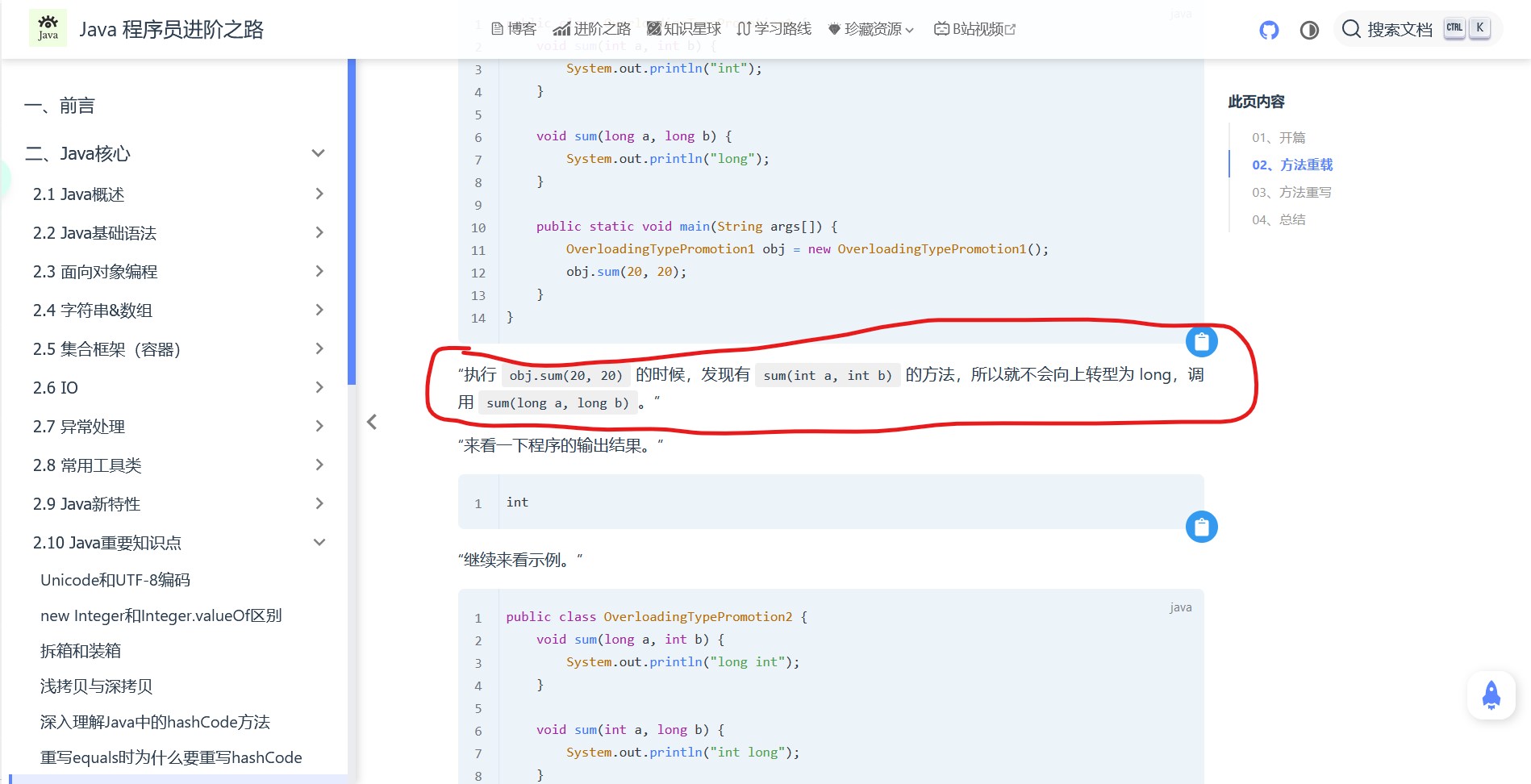Image resolution: width=1531 pixels, height=784 pixels.
Task: Jump to 01、开篇 in page contents
Action: click(x=1279, y=137)
